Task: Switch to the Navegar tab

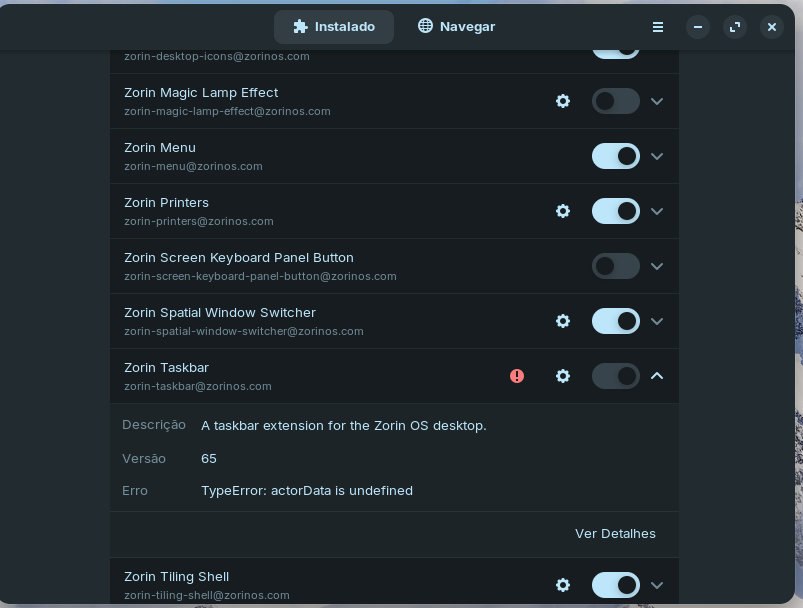Action: tap(456, 27)
